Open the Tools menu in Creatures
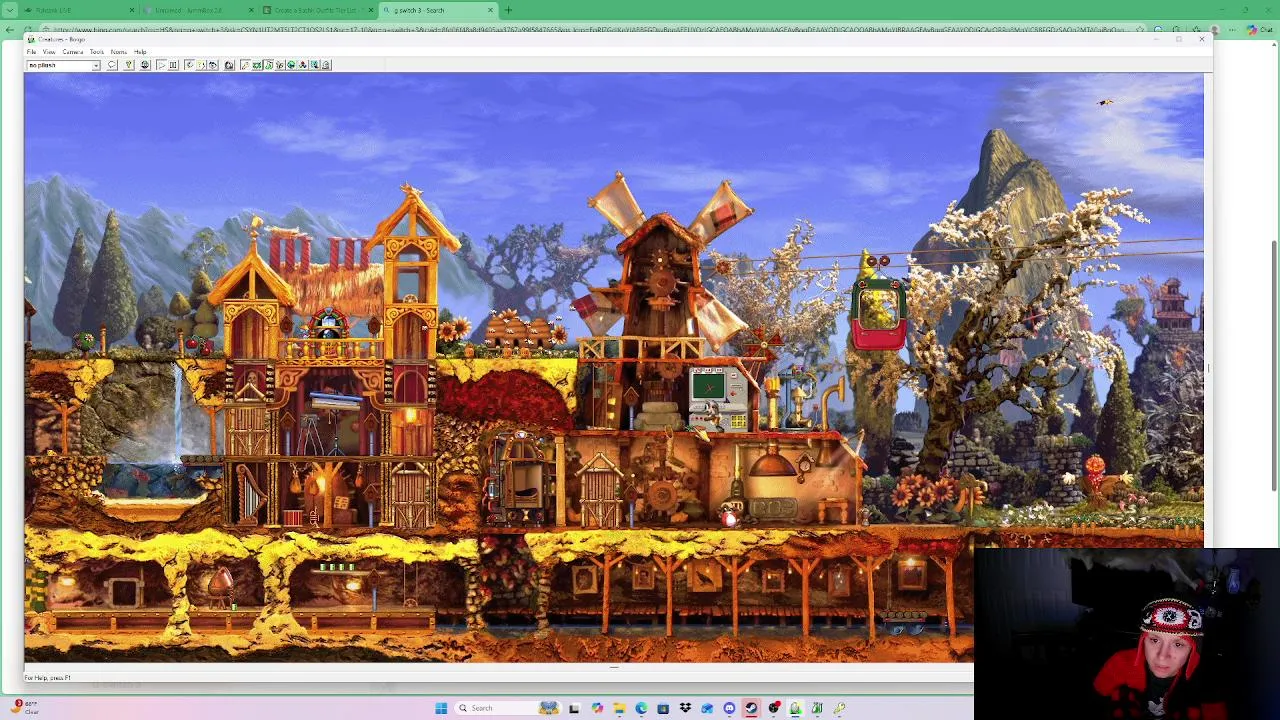The image size is (1280, 720). 97,52
